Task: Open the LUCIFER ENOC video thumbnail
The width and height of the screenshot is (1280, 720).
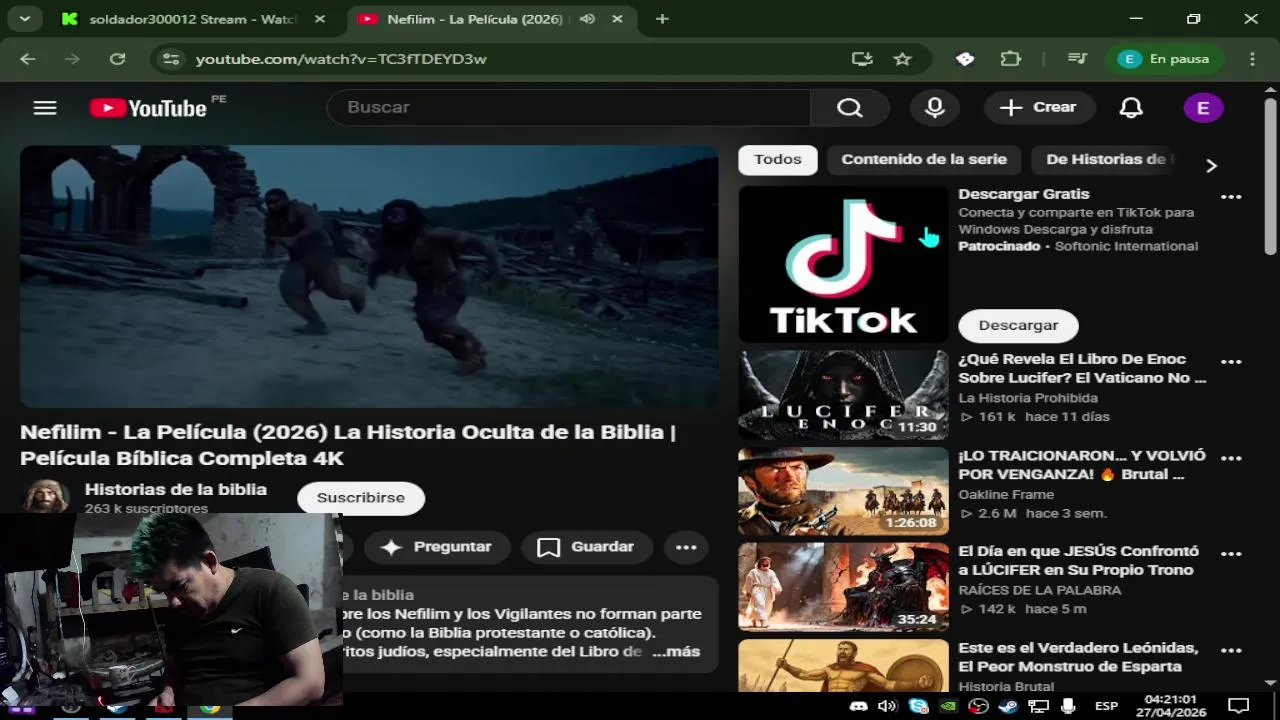Action: [843, 395]
